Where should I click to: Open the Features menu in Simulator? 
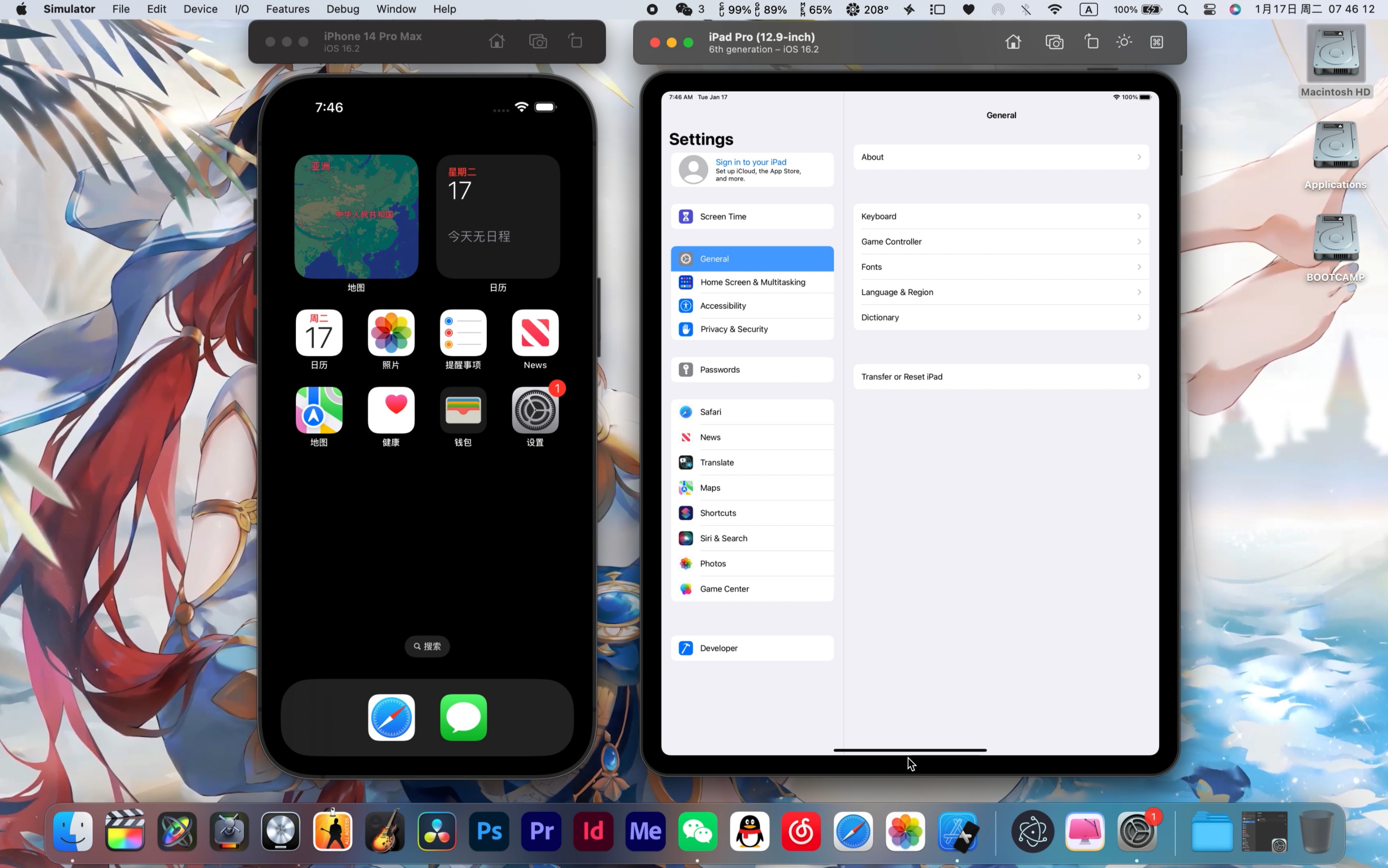[x=288, y=9]
